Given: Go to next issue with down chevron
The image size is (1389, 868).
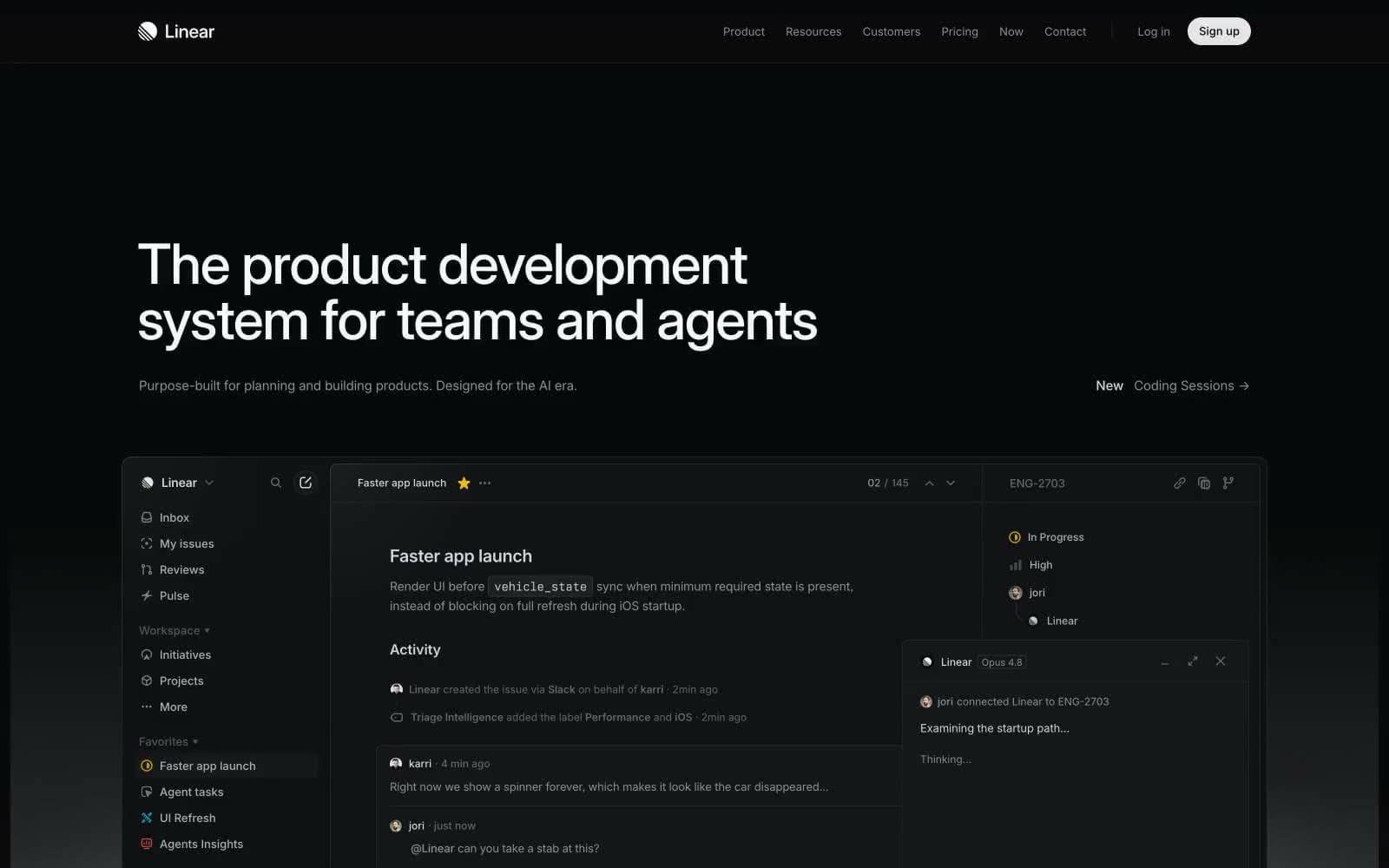Looking at the screenshot, I should click(x=951, y=483).
